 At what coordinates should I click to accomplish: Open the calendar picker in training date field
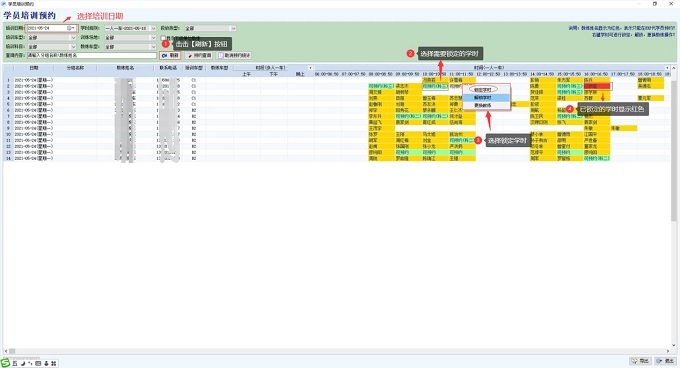[x=71, y=28]
